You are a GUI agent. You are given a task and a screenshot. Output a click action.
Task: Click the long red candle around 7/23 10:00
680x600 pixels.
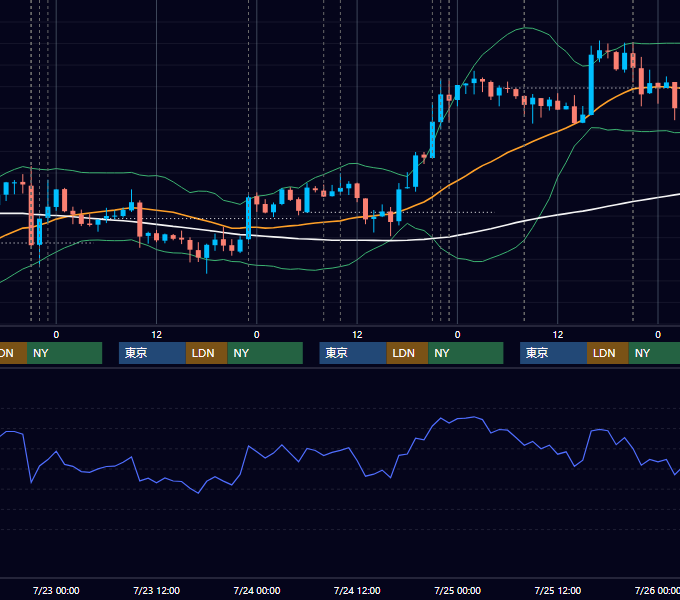140,219
